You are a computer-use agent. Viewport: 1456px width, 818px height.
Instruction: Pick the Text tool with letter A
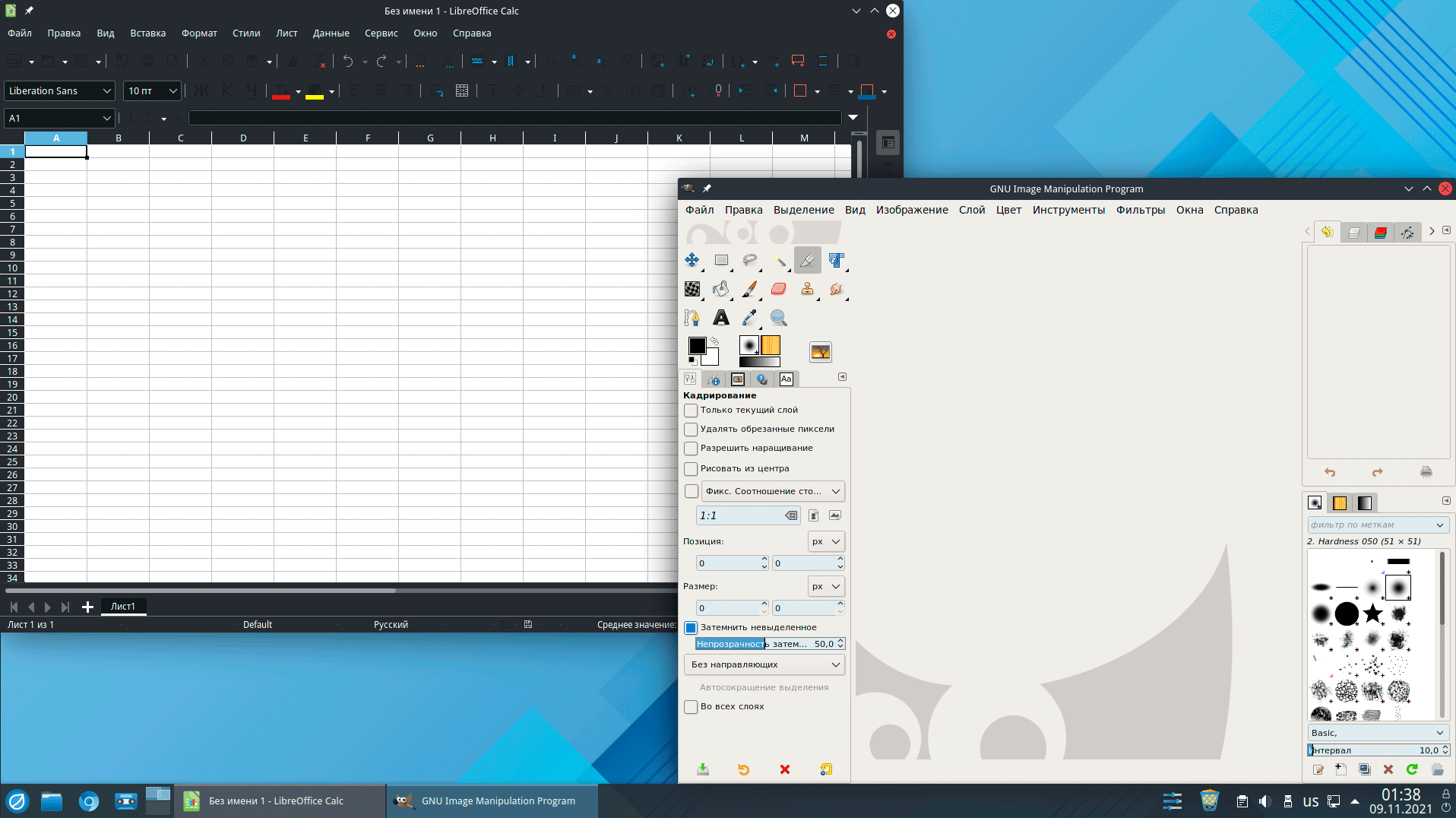720,318
